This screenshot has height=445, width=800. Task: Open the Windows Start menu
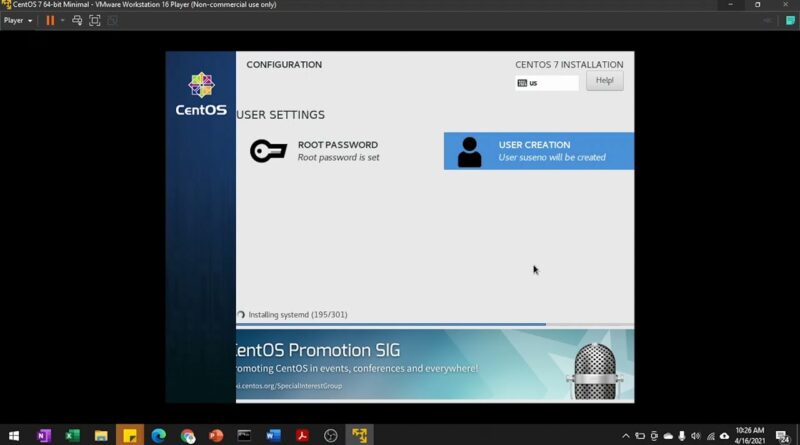click(x=14, y=435)
